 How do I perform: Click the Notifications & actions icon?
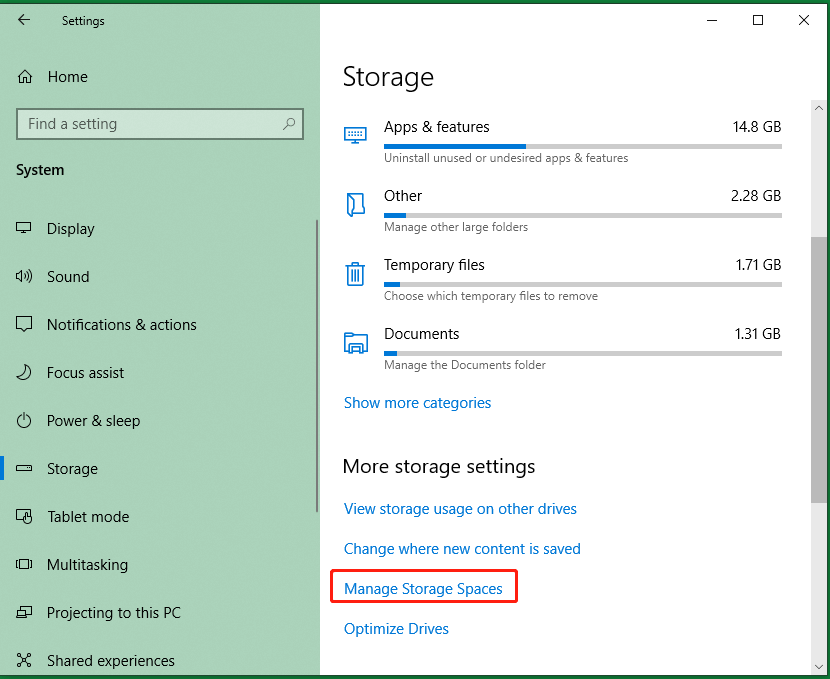24,324
